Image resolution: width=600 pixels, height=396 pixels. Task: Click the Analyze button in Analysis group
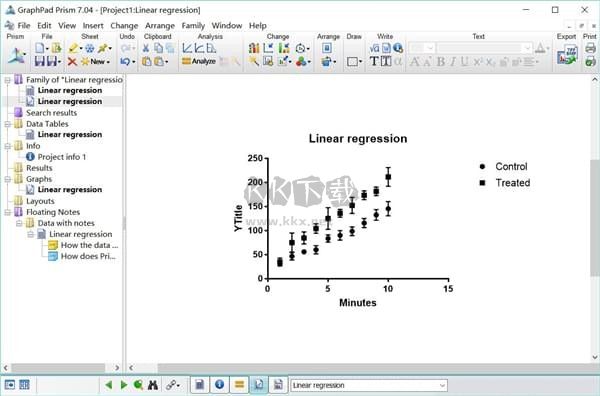199,61
